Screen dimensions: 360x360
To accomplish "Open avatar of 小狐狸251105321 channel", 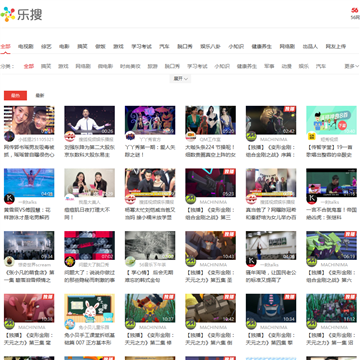I will (9, 136).
